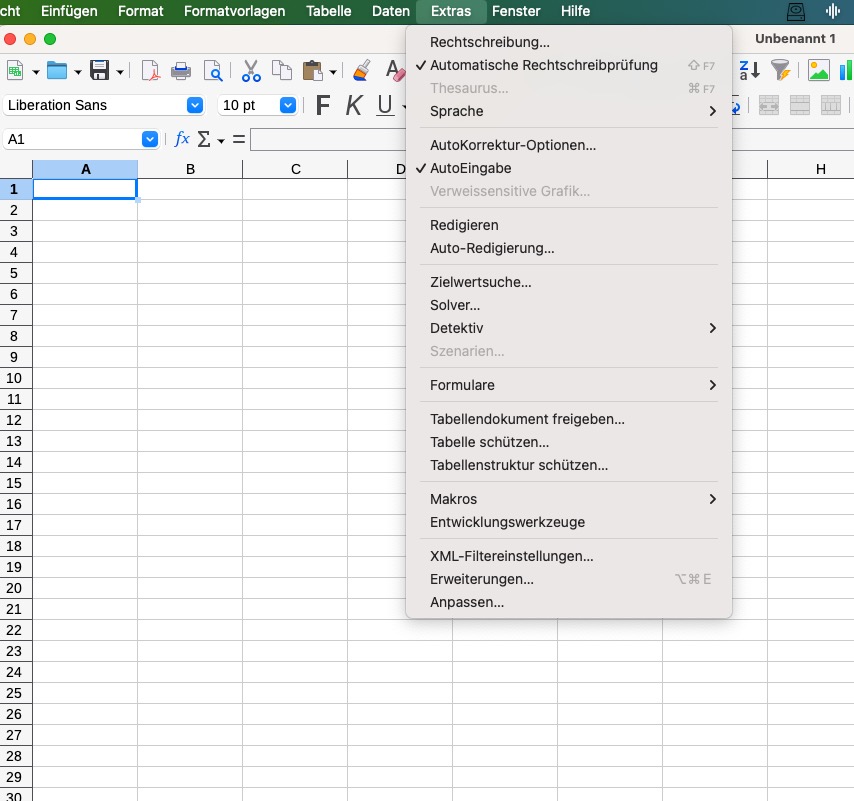Click the AutoFilter funnel icon

pyautogui.click(x=780, y=70)
